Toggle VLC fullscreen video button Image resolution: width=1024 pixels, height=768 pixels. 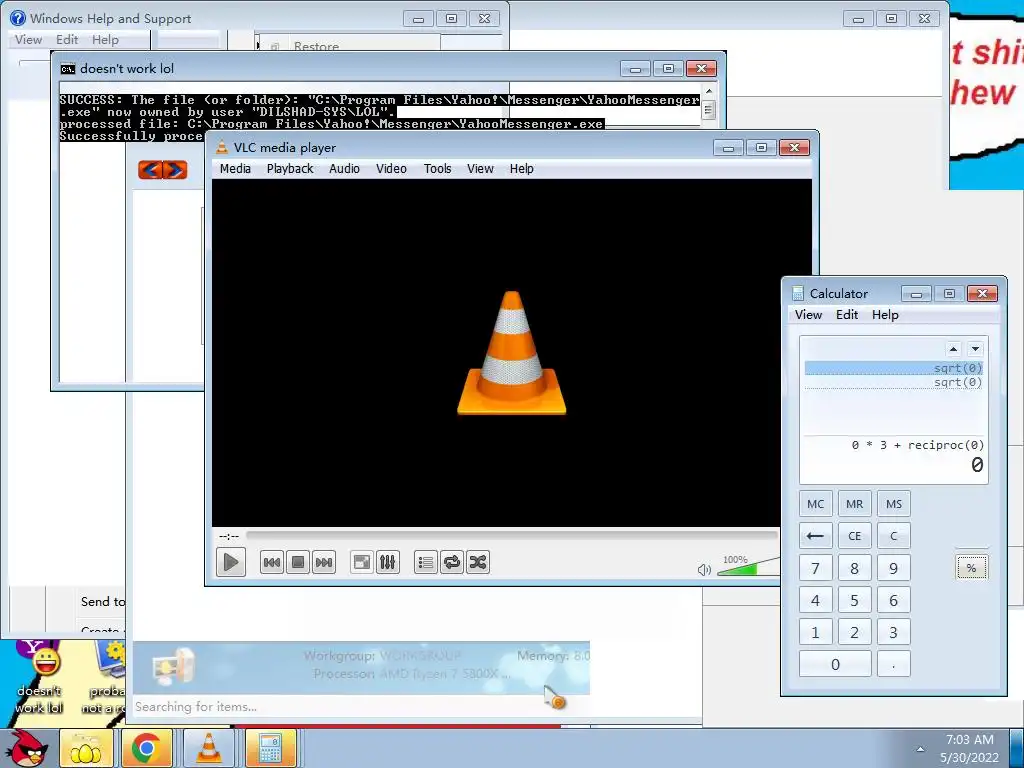[x=361, y=562]
